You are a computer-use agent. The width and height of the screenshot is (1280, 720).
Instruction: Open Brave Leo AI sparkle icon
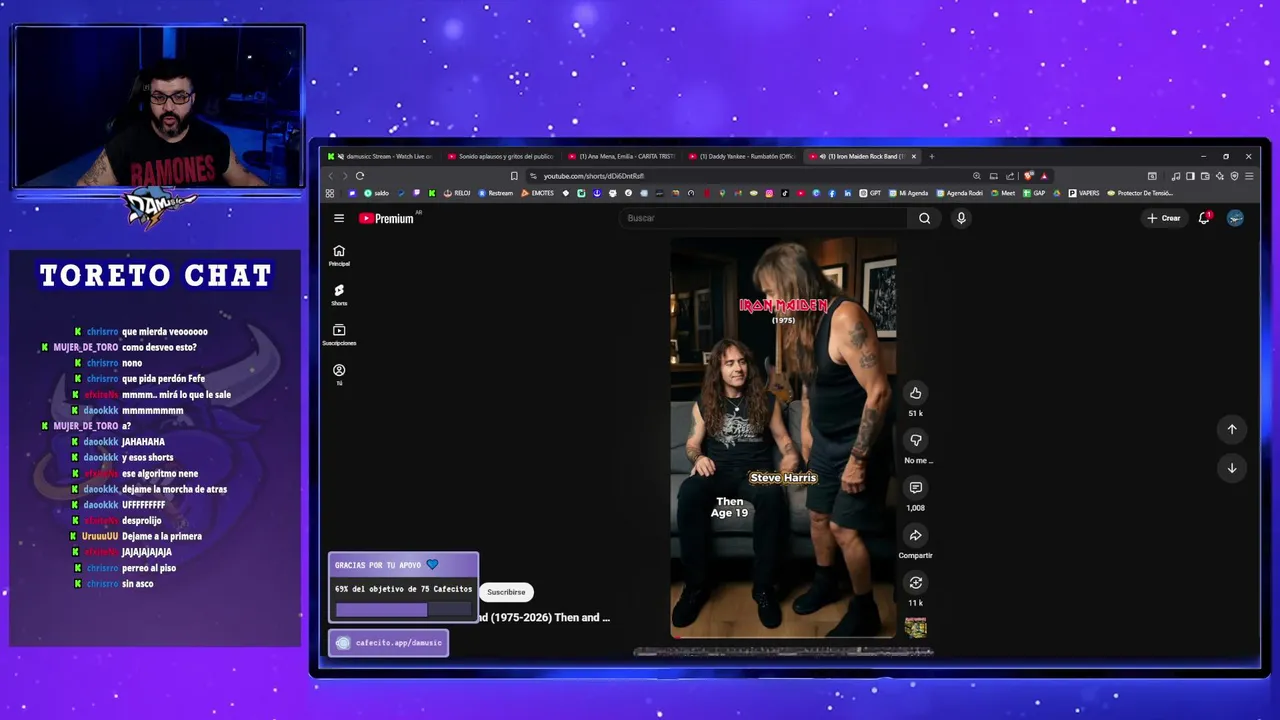click(1220, 176)
